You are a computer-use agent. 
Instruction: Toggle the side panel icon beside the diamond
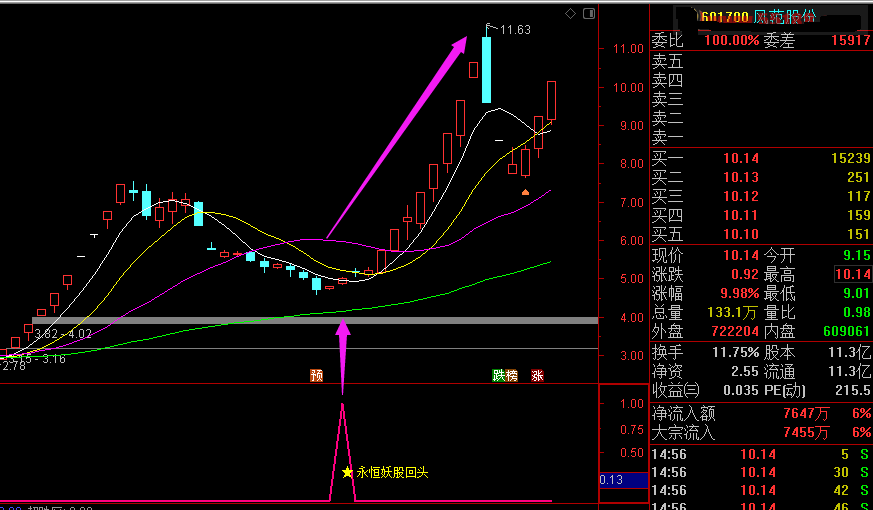click(x=589, y=13)
